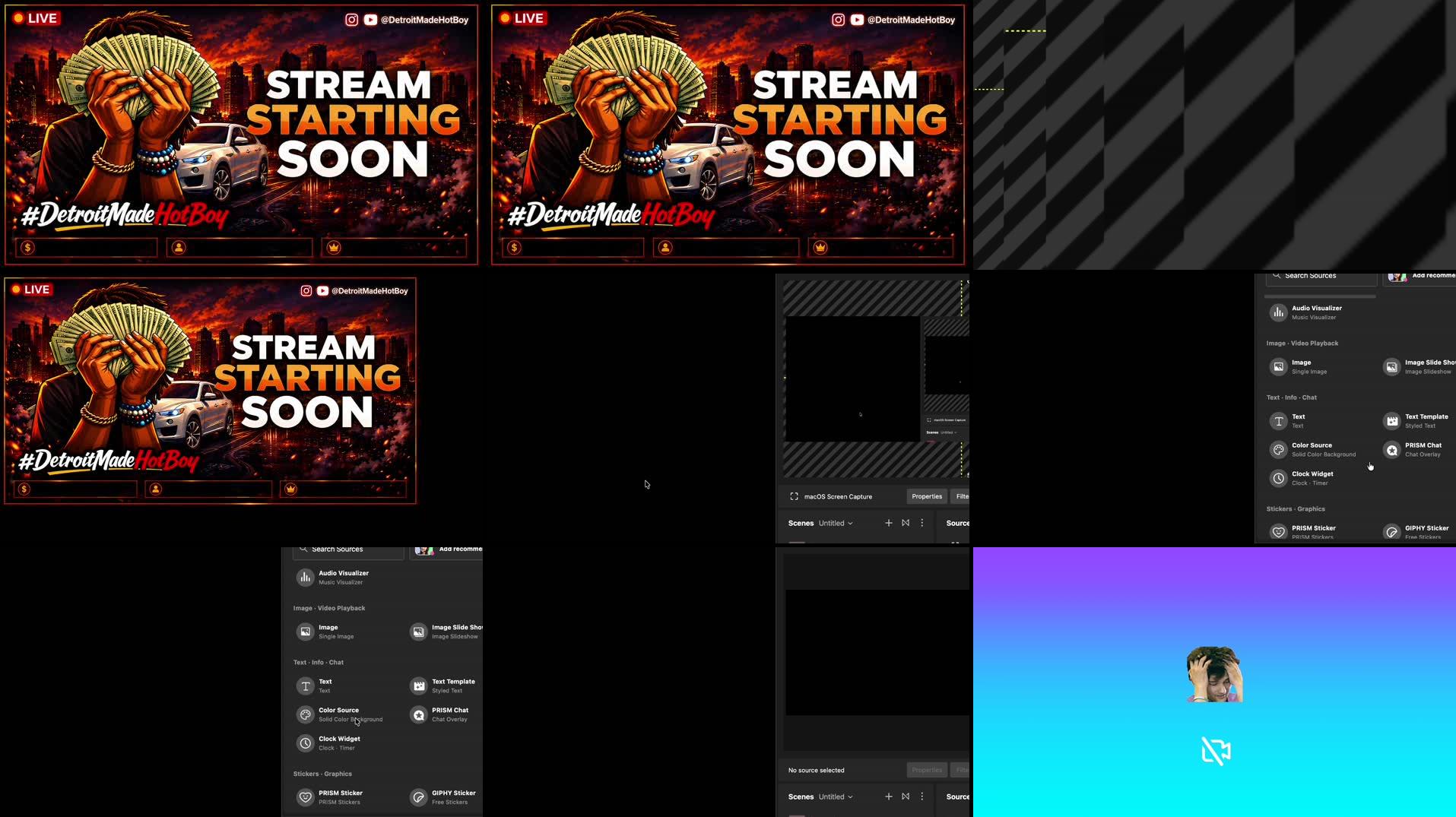Select smaller Stream Starting Soon image, second row
1456x817 pixels.
(x=210, y=391)
